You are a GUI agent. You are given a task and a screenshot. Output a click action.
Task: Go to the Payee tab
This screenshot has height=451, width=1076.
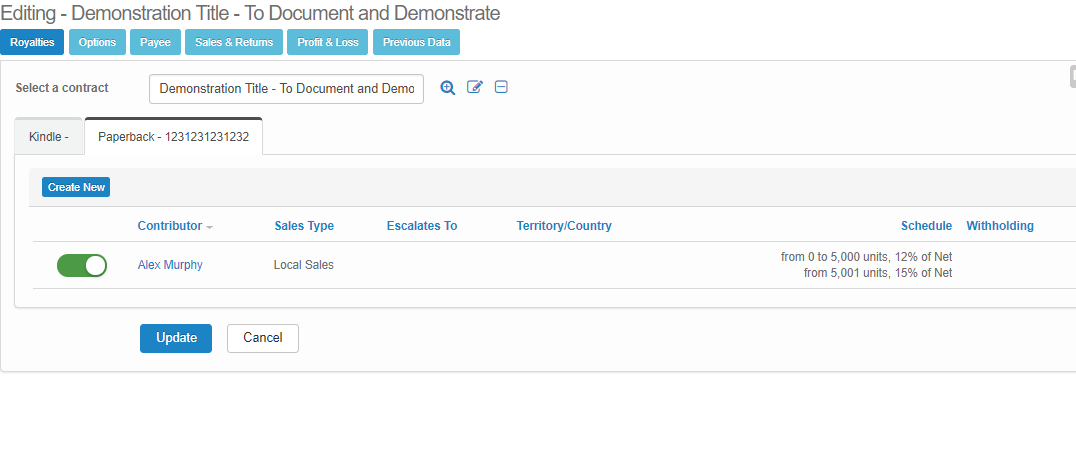point(155,42)
